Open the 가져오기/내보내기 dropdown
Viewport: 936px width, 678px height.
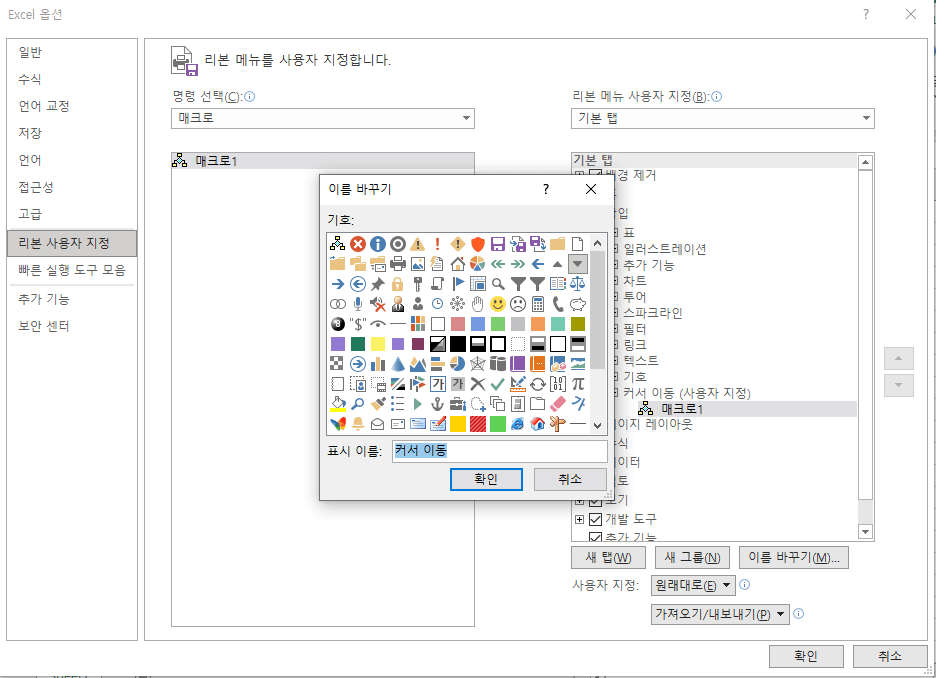pos(721,614)
